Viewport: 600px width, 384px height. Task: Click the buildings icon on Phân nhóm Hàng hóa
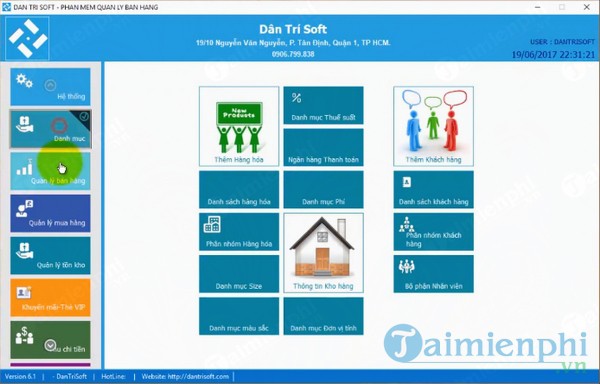[x=212, y=224]
